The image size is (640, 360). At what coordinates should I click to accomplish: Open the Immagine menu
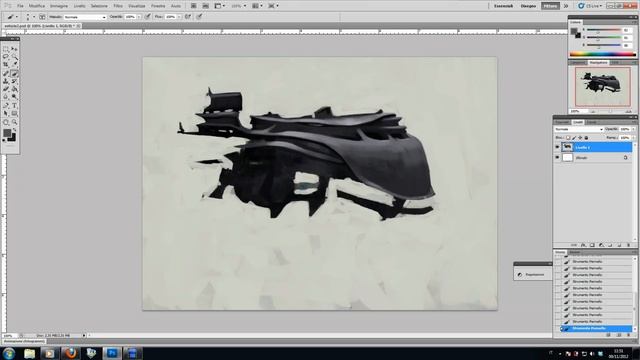point(59,6)
